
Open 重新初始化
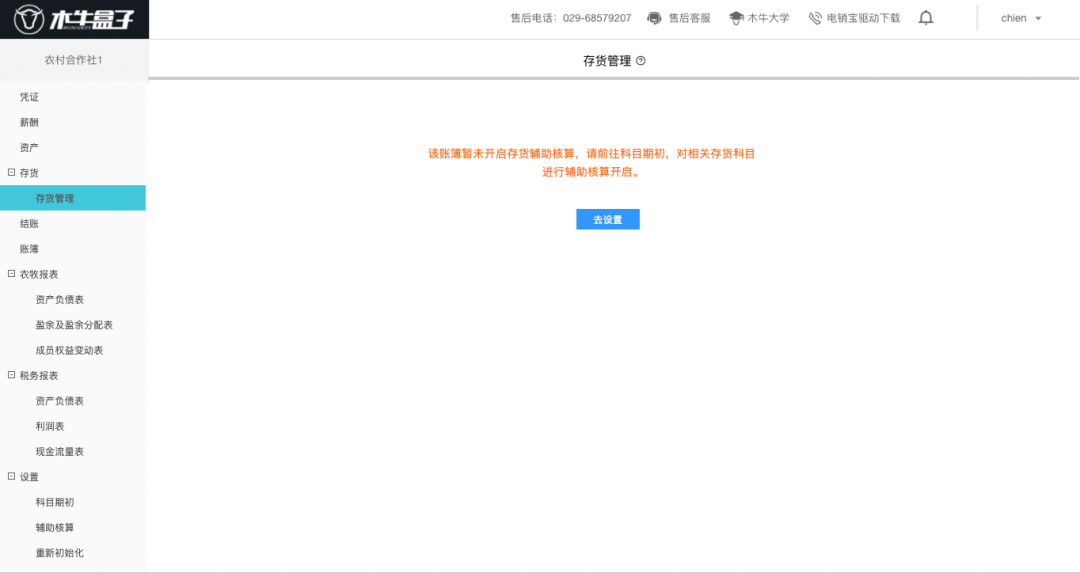(x=59, y=553)
